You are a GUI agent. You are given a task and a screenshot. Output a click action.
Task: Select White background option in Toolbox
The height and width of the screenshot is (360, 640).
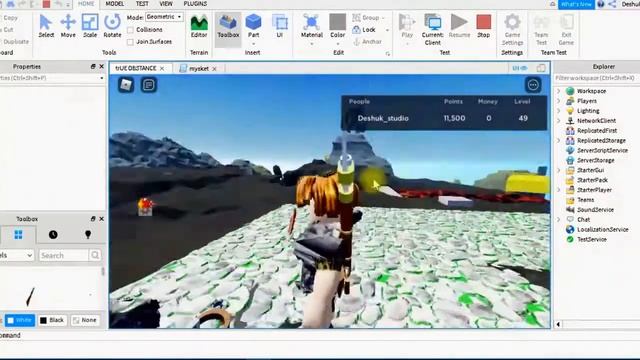(20, 320)
